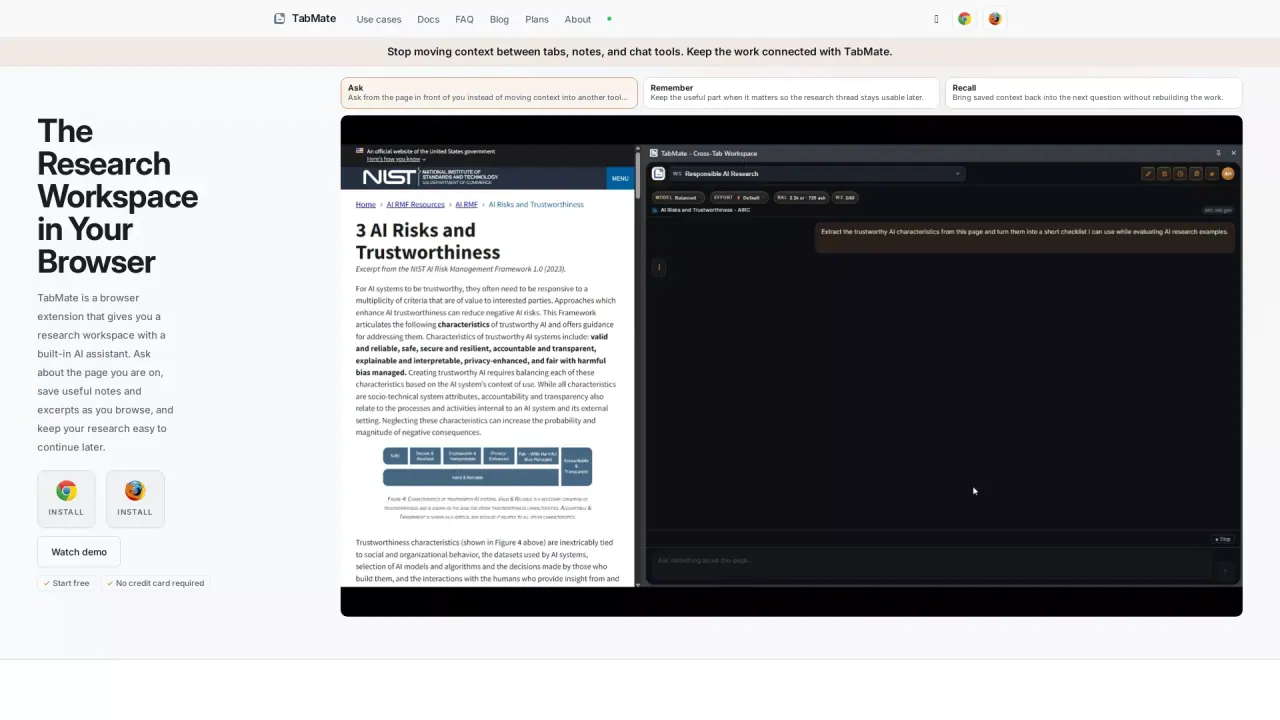Select the Remember feature tab
The width and height of the screenshot is (1280, 720).
[x=791, y=92]
